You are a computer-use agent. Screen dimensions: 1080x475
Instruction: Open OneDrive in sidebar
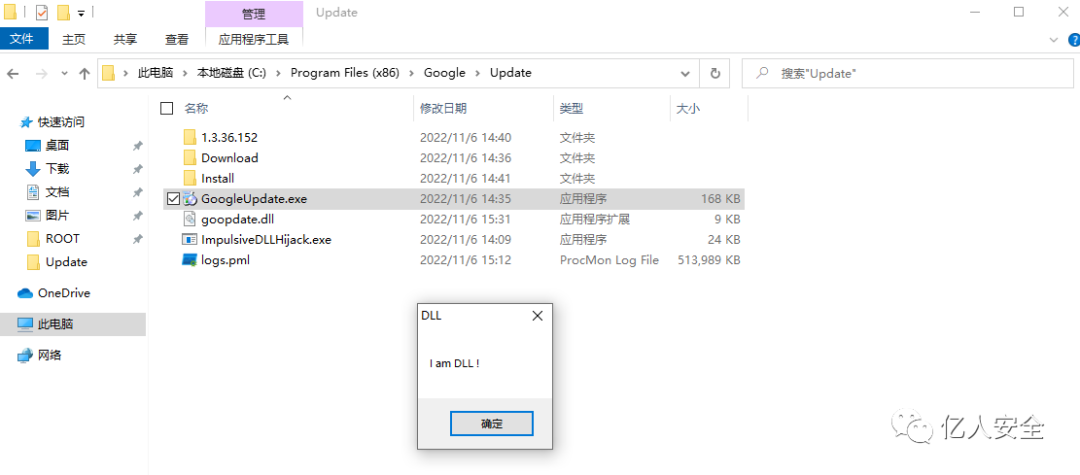[63, 293]
